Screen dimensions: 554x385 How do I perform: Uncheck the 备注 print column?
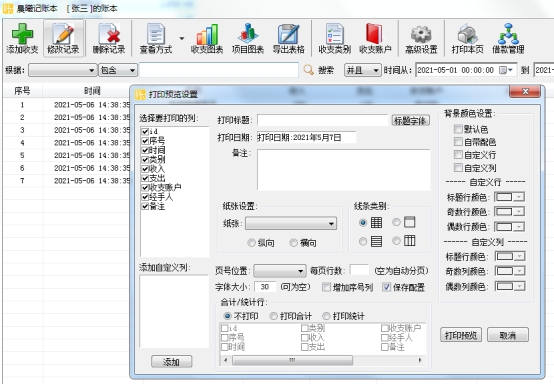[x=145, y=206]
